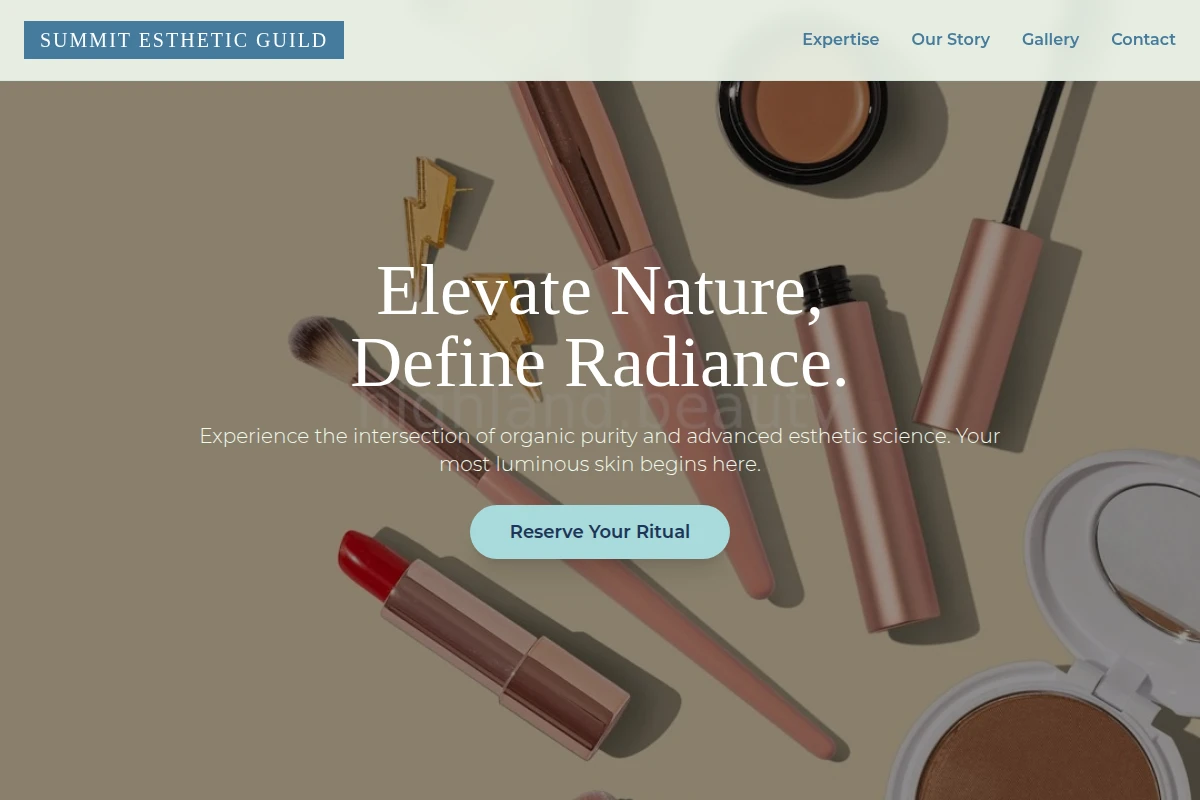Click the Reserve Your Ritual button

[600, 532]
